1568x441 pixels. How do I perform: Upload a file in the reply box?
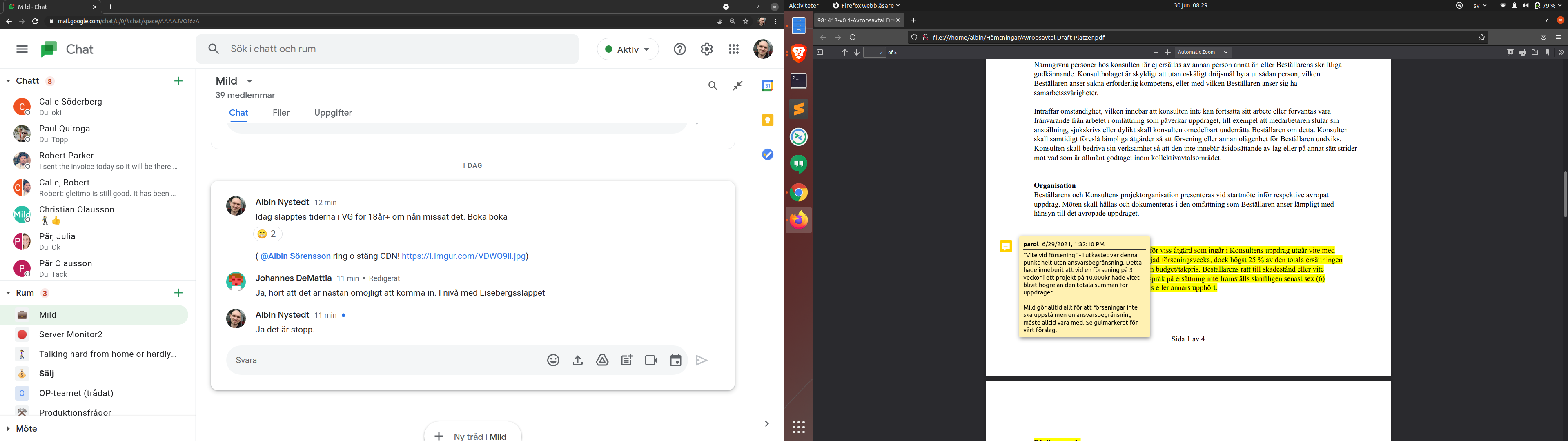(x=578, y=361)
